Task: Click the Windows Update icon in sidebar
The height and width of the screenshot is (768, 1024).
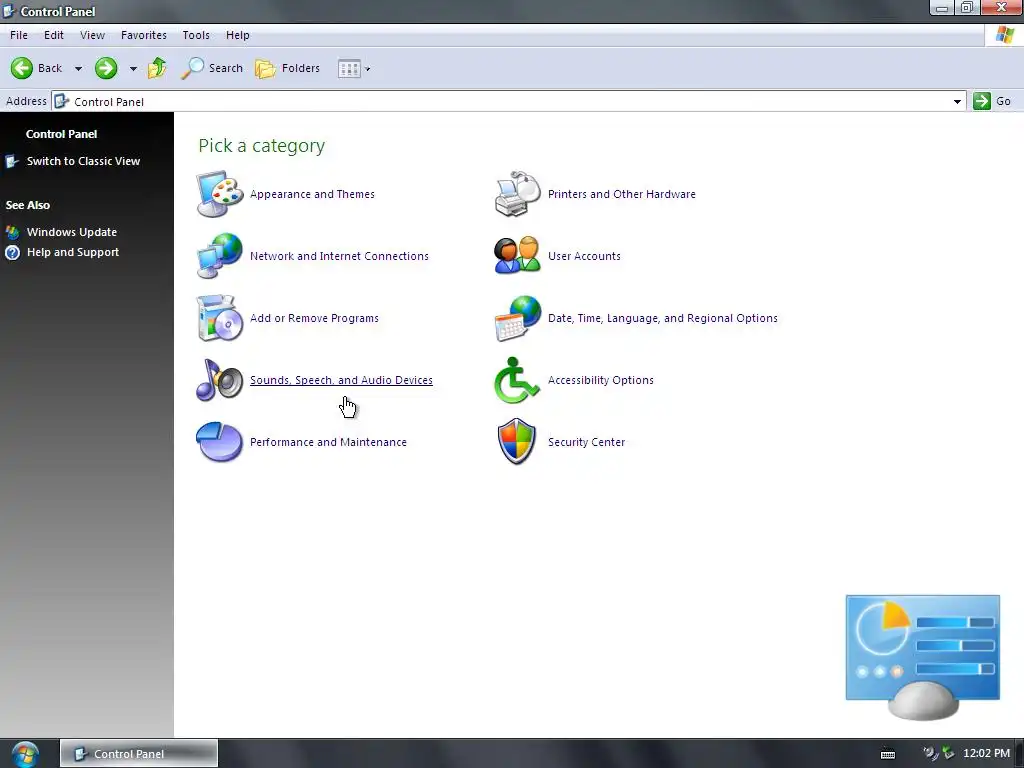Action: (x=12, y=232)
